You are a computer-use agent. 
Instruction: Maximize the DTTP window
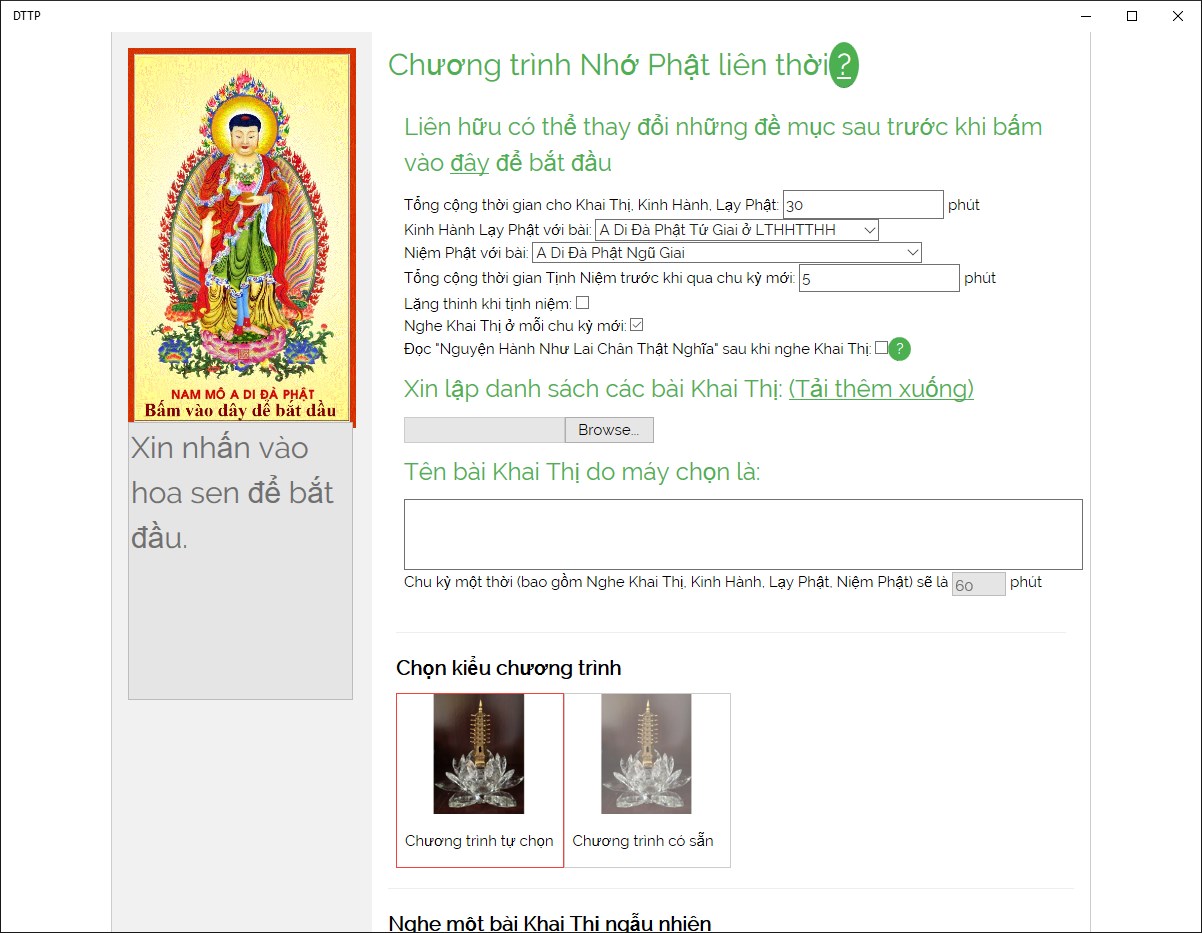(1132, 16)
